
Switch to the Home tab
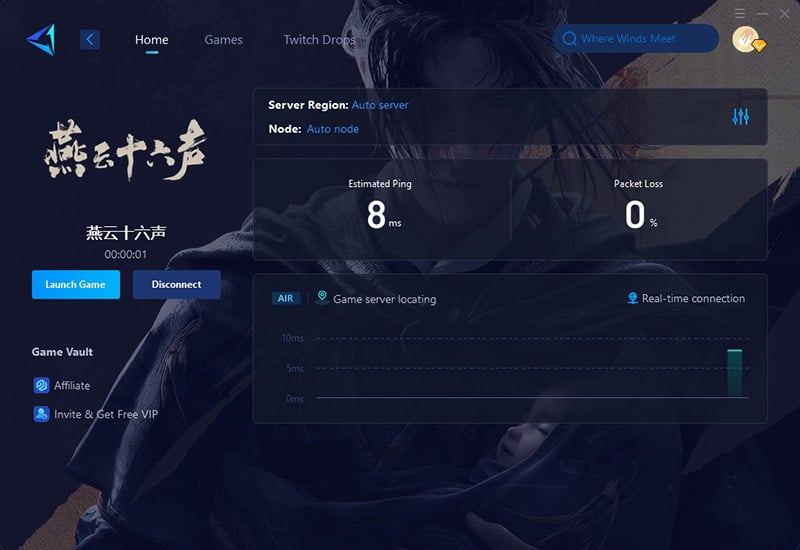click(x=152, y=39)
